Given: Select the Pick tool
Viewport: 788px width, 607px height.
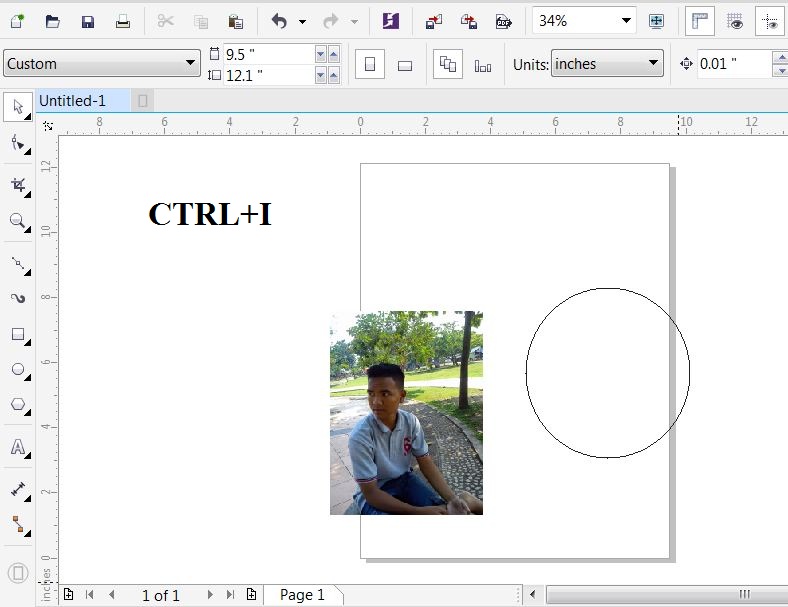Looking at the screenshot, I should [x=18, y=107].
